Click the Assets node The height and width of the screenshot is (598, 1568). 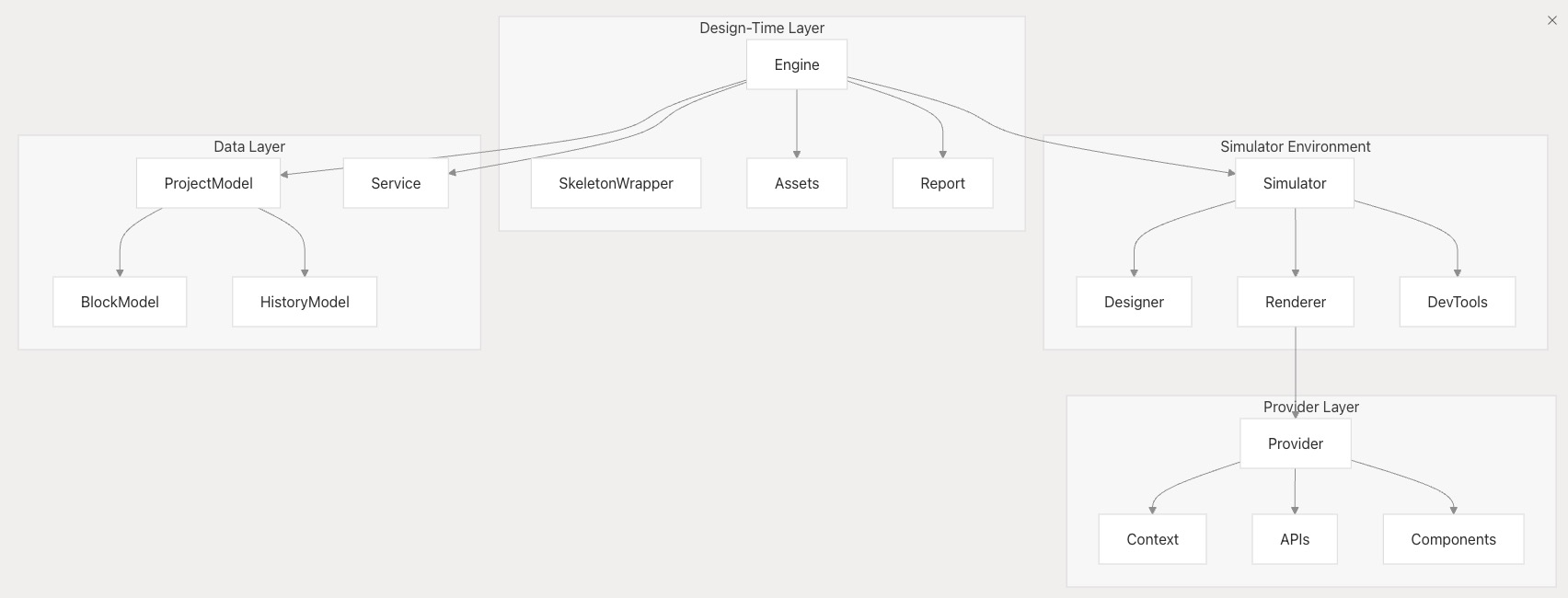click(796, 183)
